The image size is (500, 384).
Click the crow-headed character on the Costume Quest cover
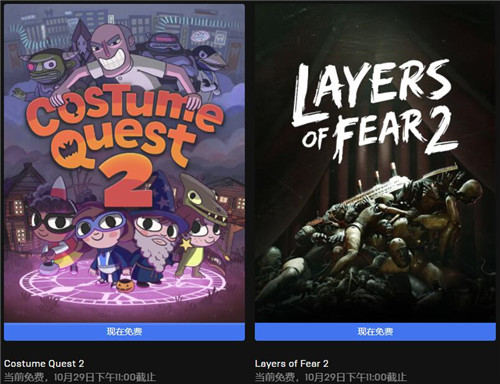(x=208, y=68)
